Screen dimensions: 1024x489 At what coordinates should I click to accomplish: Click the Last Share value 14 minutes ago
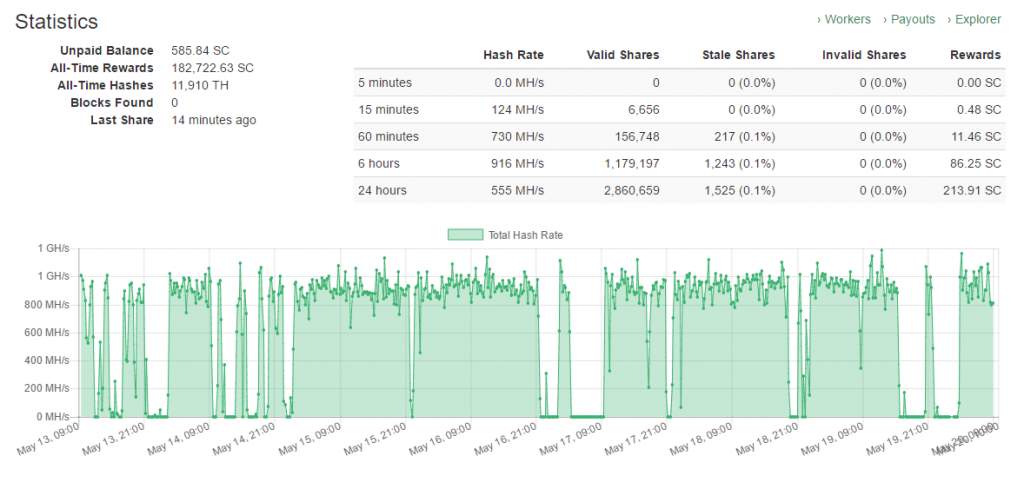pyautogui.click(x=213, y=120)
